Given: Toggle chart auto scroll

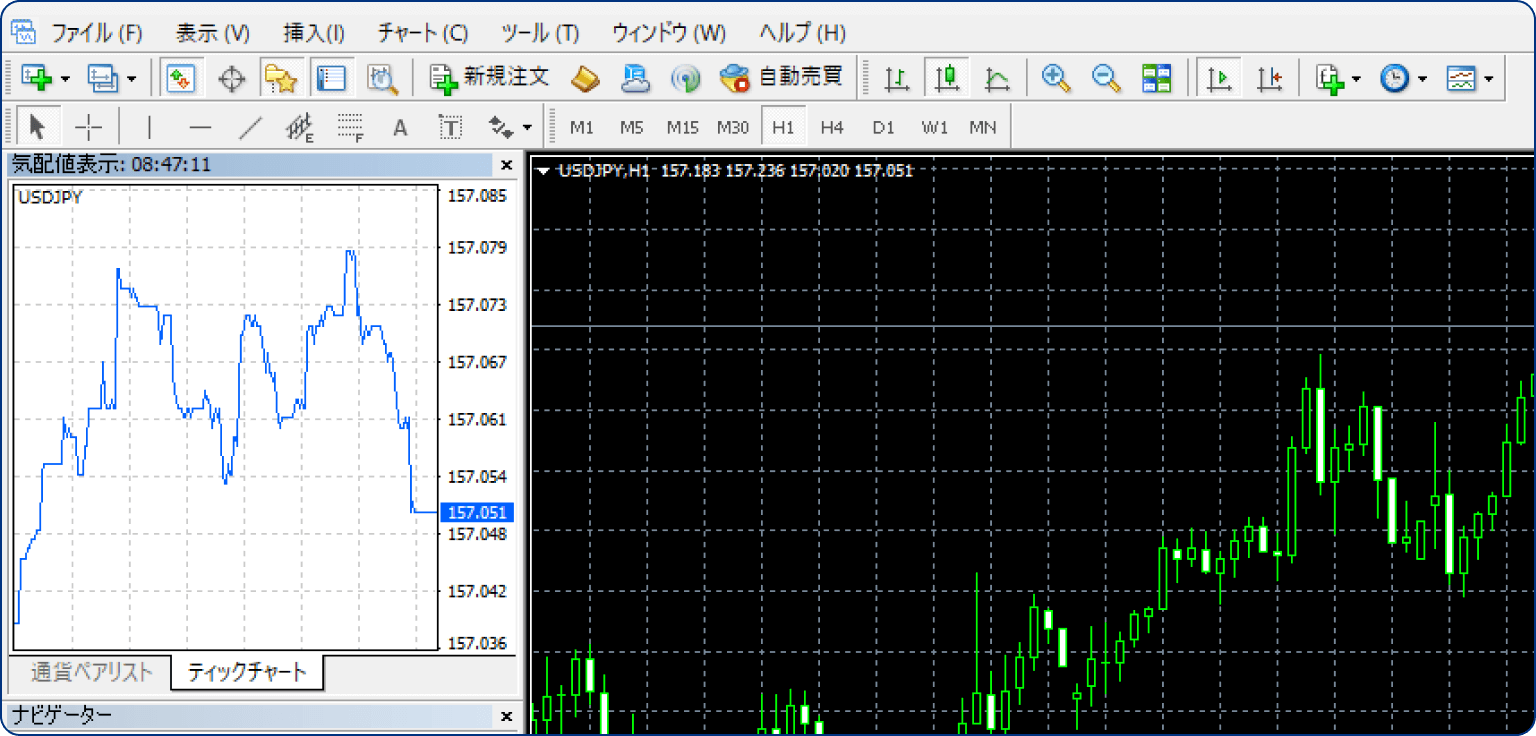Looking at the screenshot, I should [x=1218, y=78].
